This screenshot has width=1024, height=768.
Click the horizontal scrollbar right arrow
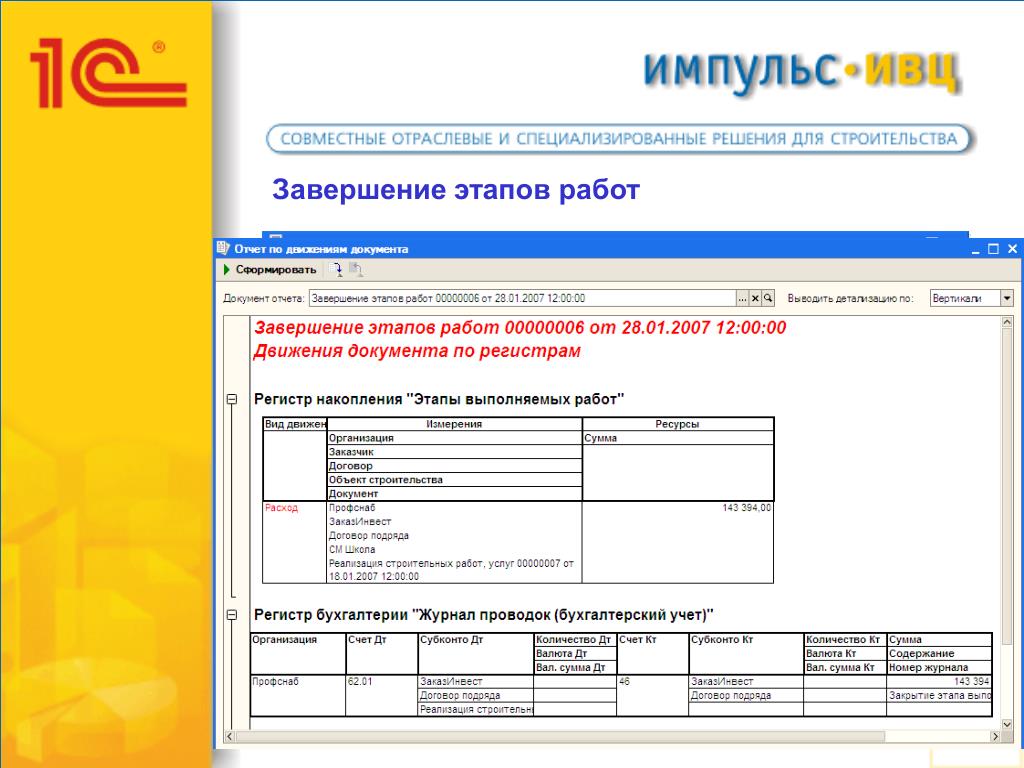coord(995,736)
